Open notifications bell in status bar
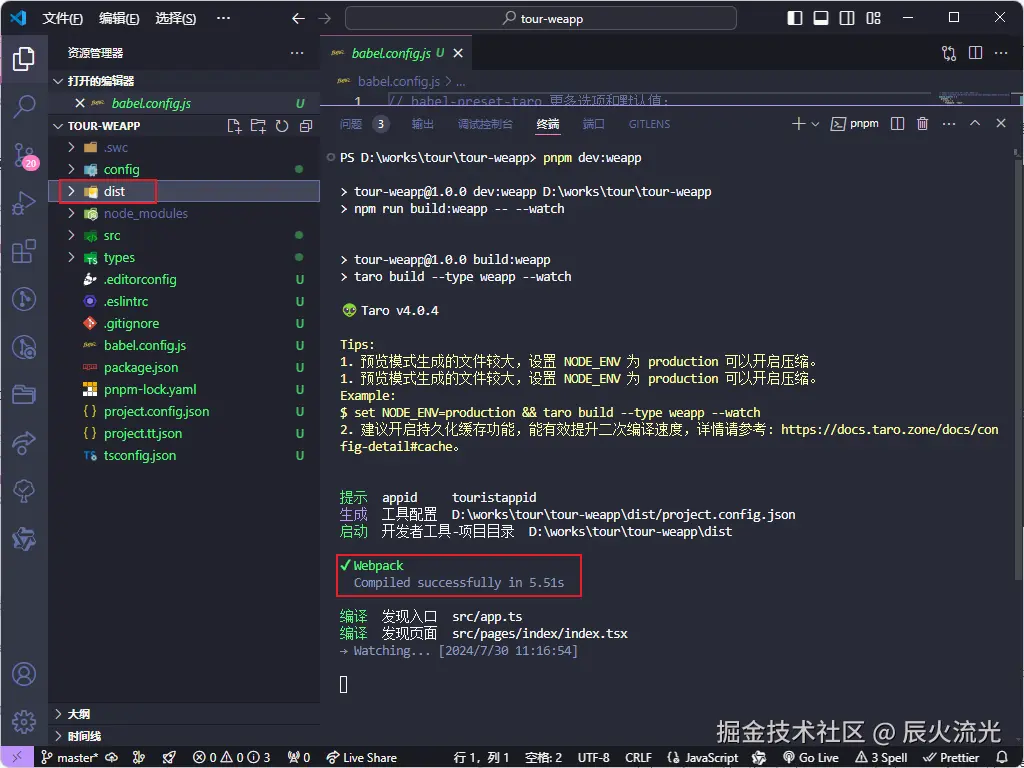Viewport: 1024px width, 768px height. click(x=1002, y=758)
